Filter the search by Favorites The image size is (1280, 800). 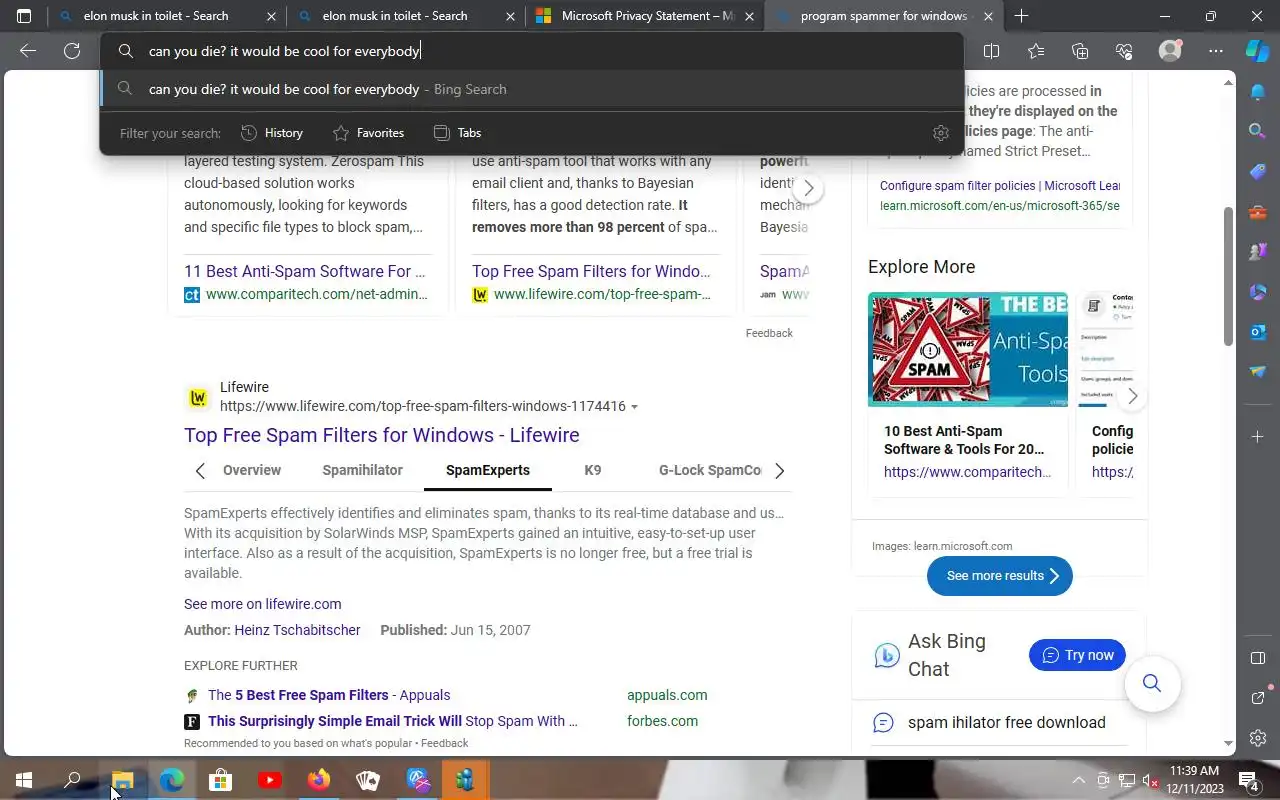[368, 133]
